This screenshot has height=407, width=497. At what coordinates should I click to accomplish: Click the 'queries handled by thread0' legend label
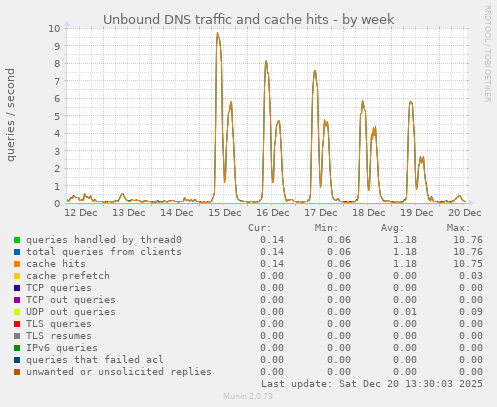[104, 240]
